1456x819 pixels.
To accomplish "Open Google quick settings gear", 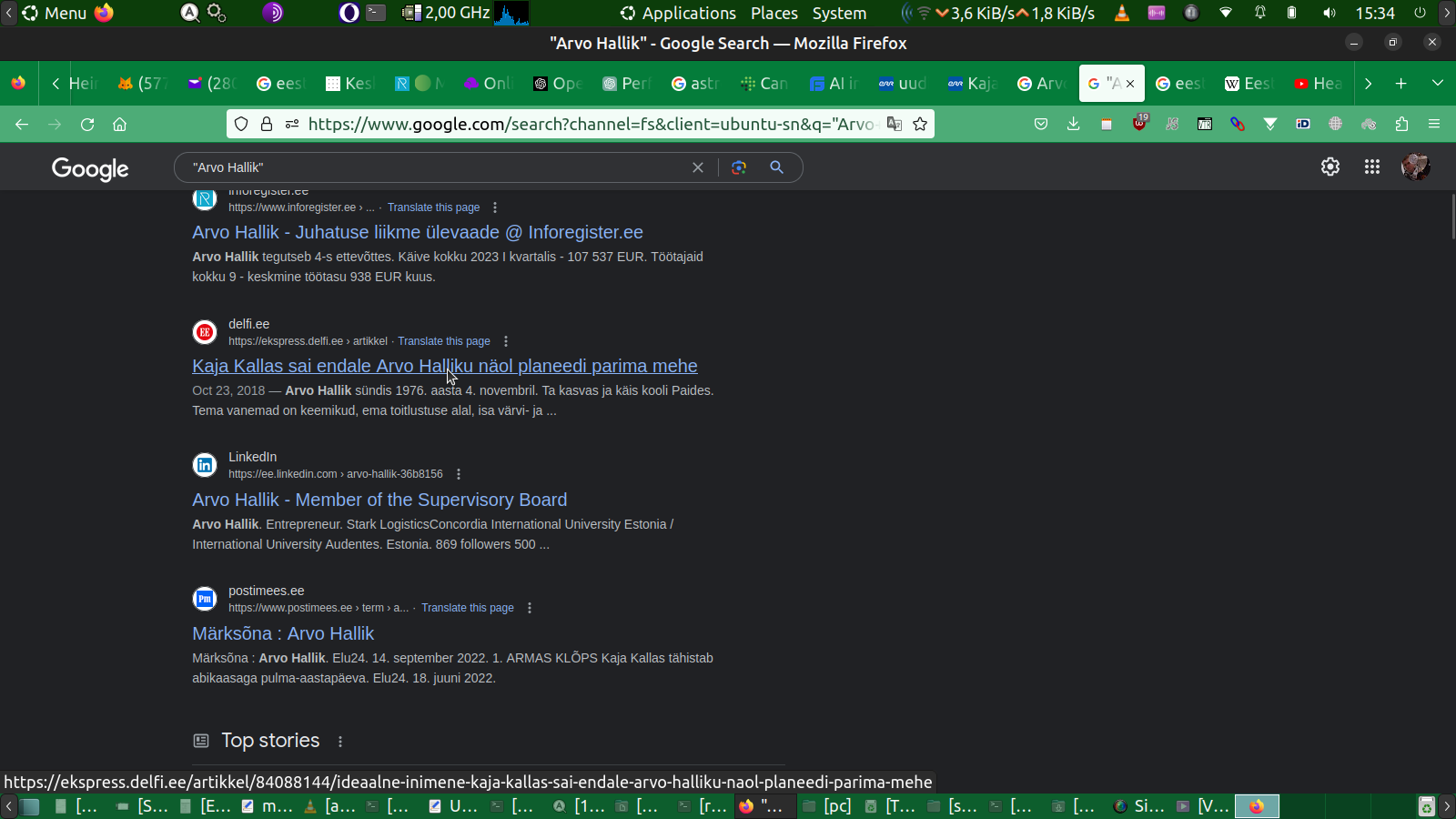I will point(1330,167).
